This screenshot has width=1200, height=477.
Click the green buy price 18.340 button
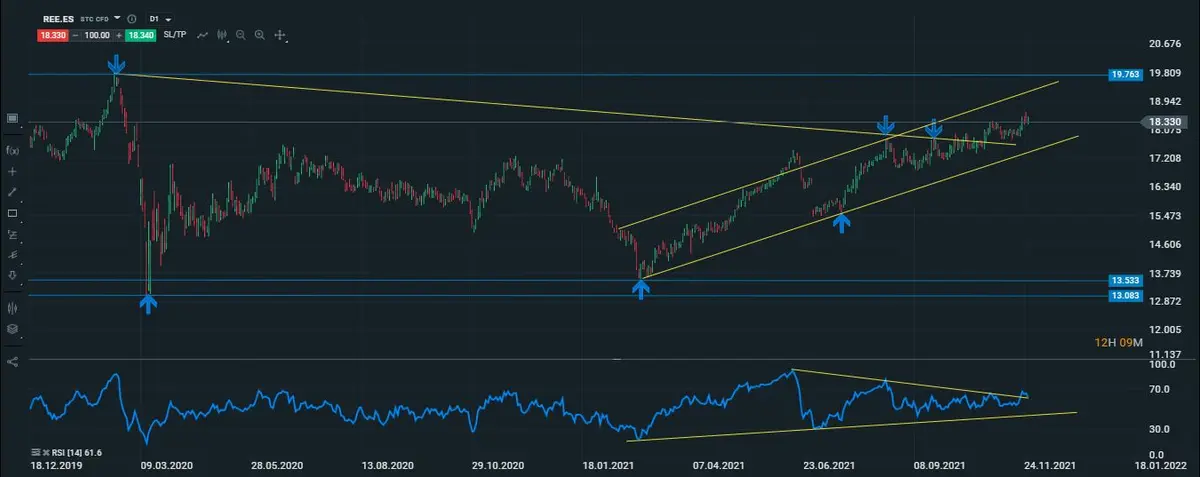[x=138, y=35]
